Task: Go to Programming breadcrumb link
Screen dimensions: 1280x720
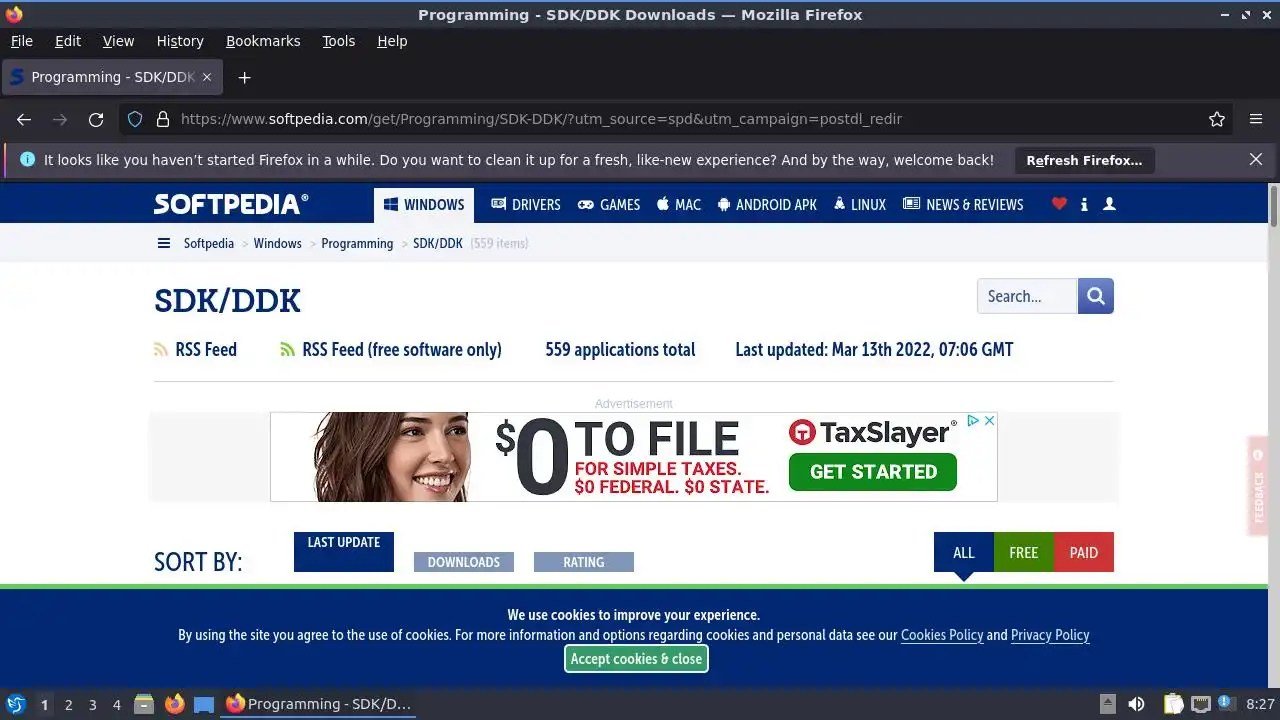Action: (357, 243)
